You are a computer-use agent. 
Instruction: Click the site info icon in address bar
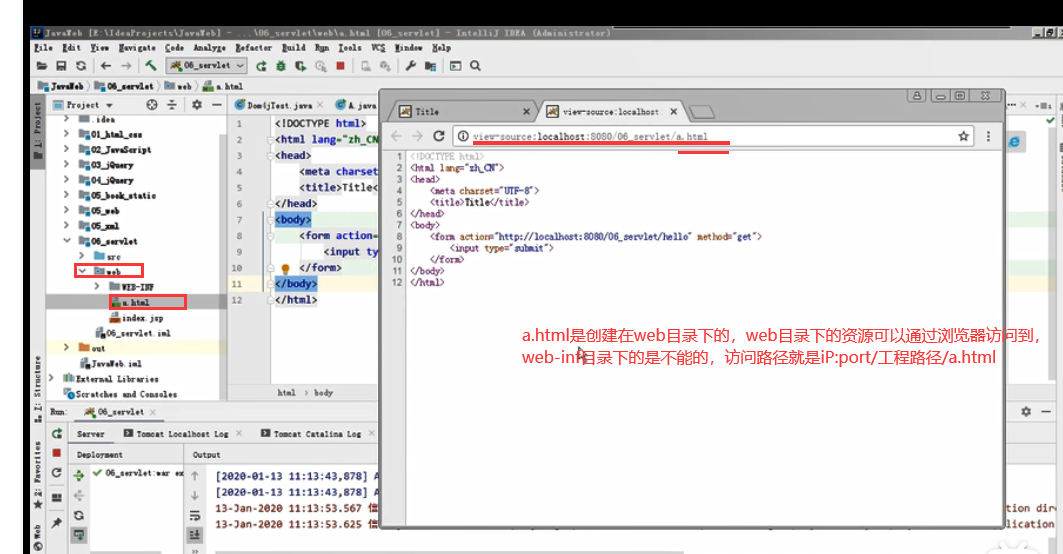(x=462, y=136)
